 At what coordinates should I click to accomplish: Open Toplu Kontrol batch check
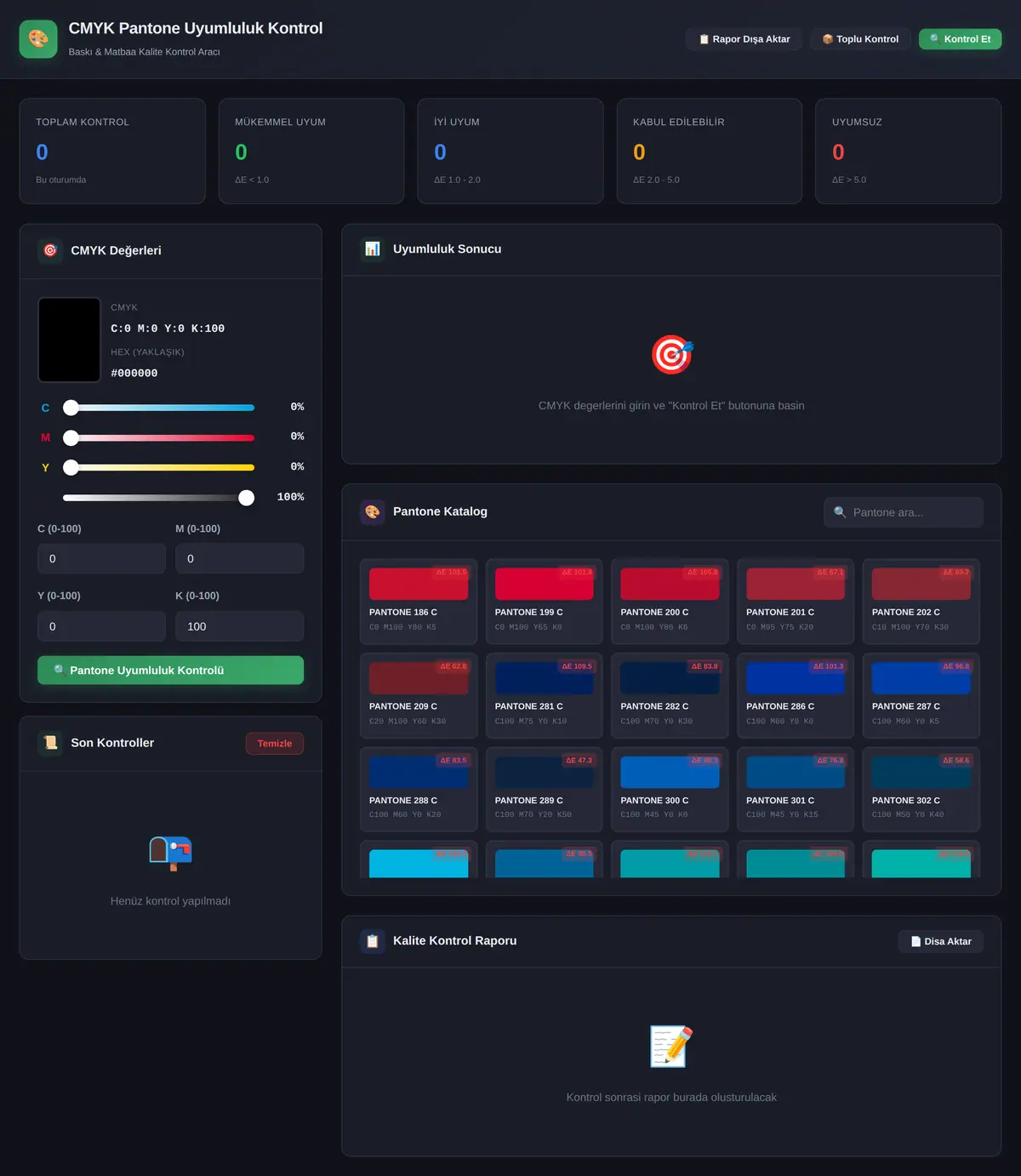[860, 39]
